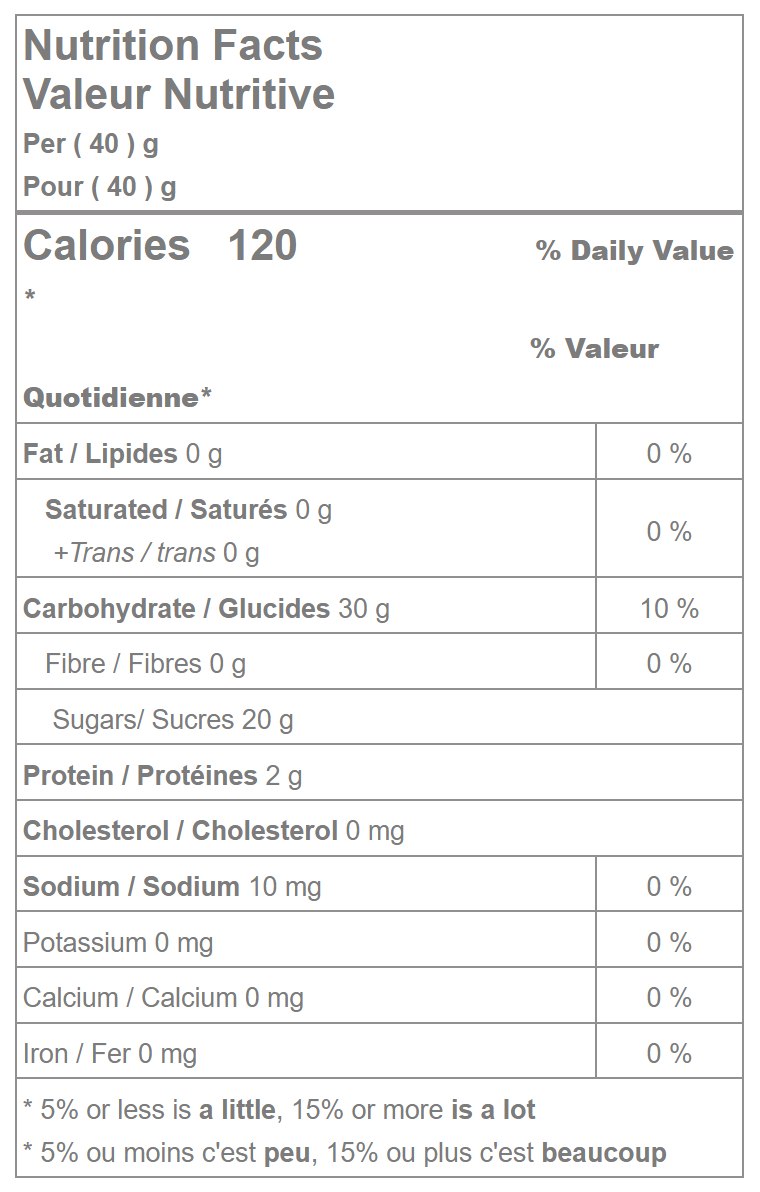Select the Iron / Fer 0 mg row
The image size is (760, 1192).
pos(110,1054)
